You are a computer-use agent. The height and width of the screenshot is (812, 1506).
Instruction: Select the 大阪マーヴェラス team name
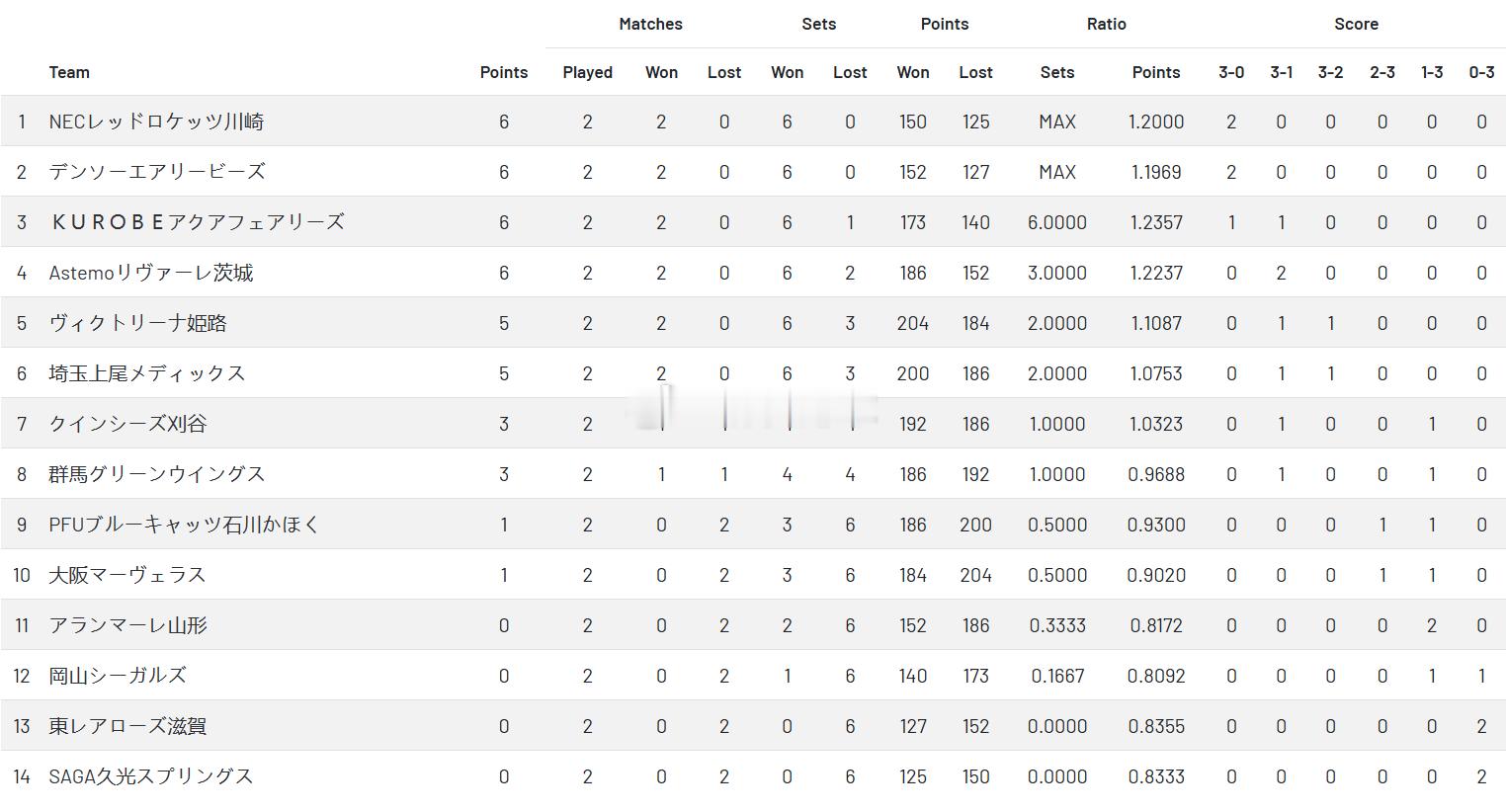[127, 575]
